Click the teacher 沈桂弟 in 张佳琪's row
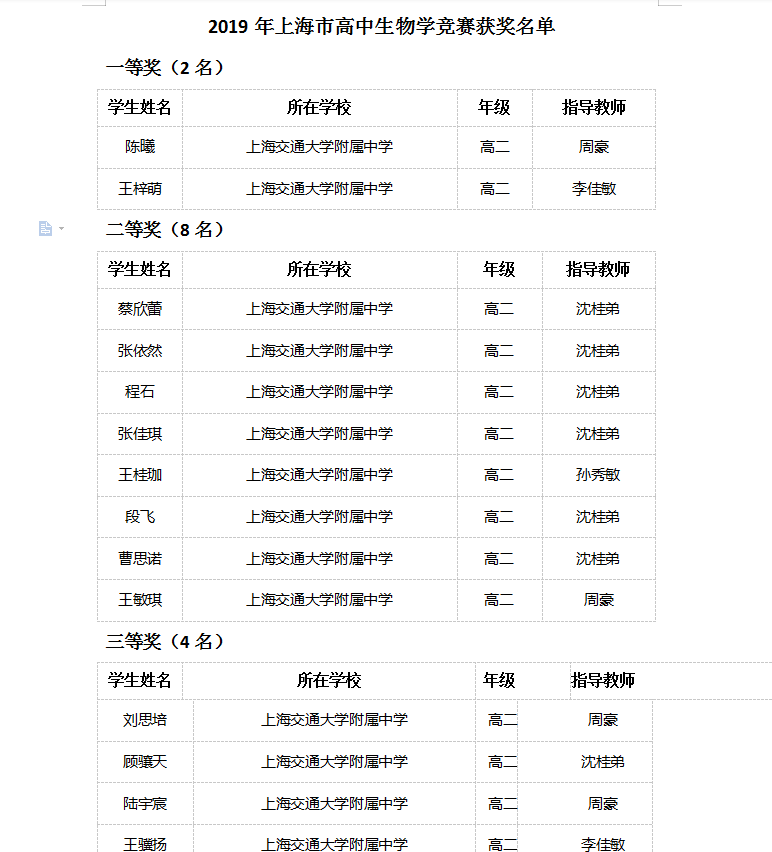 point(598,434)
